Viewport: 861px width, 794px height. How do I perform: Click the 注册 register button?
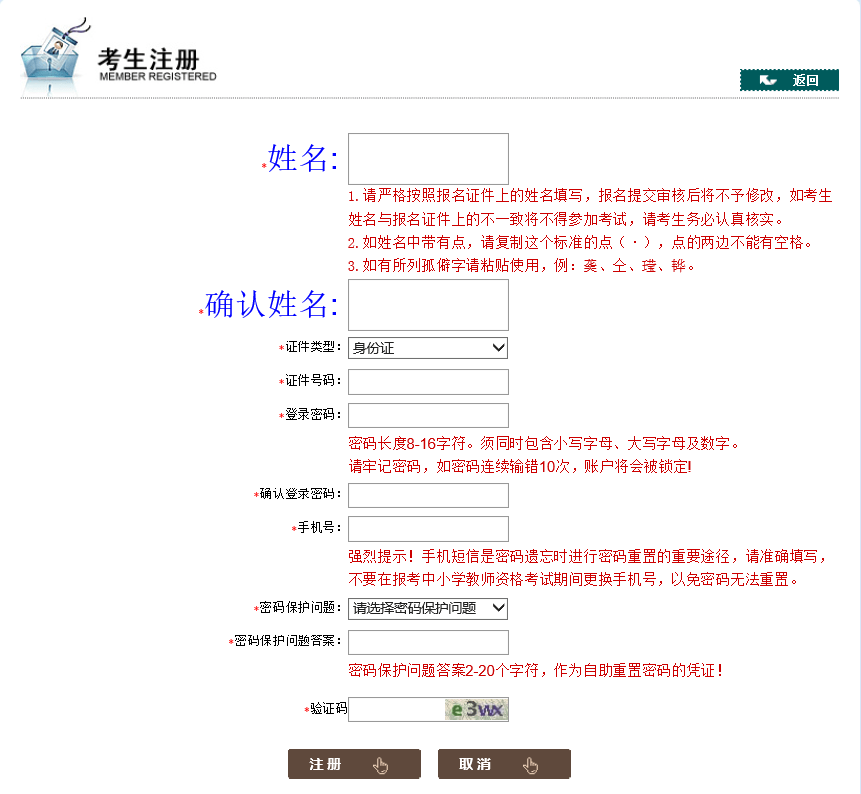[354, 763]
